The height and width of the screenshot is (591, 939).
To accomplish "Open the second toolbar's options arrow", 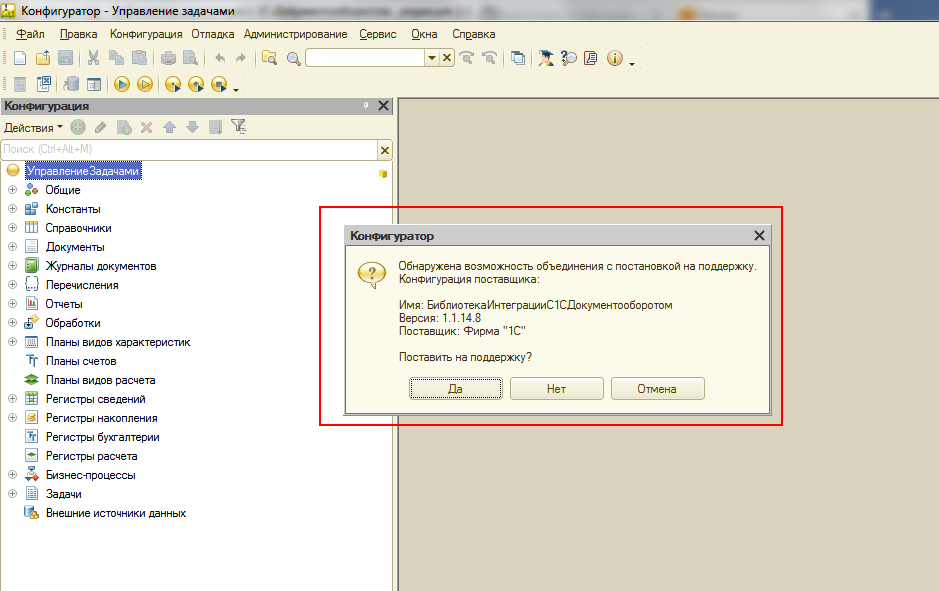I will click(236, 90).
